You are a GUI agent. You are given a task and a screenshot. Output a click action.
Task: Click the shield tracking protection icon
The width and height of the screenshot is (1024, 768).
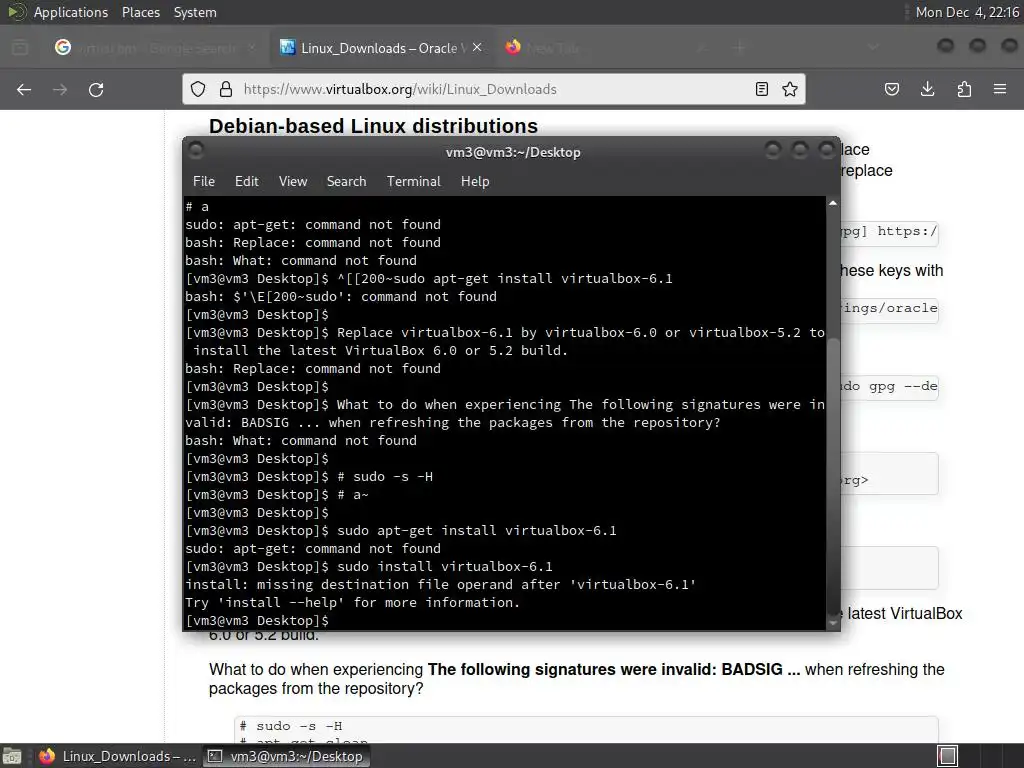click(198, 89)
